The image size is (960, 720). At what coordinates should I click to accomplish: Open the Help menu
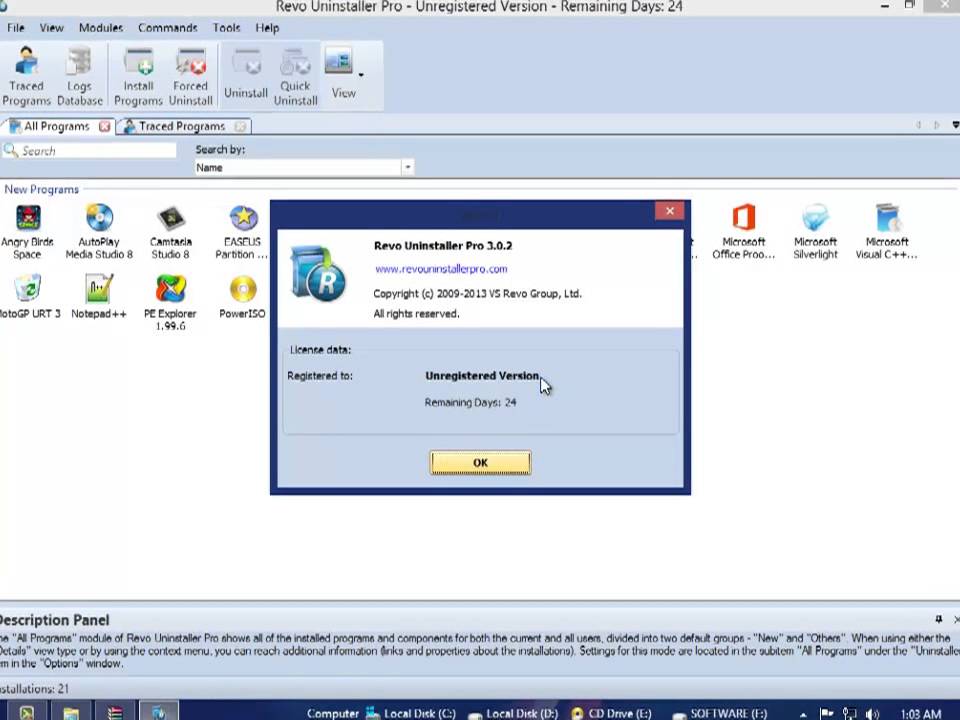[267, 28]
